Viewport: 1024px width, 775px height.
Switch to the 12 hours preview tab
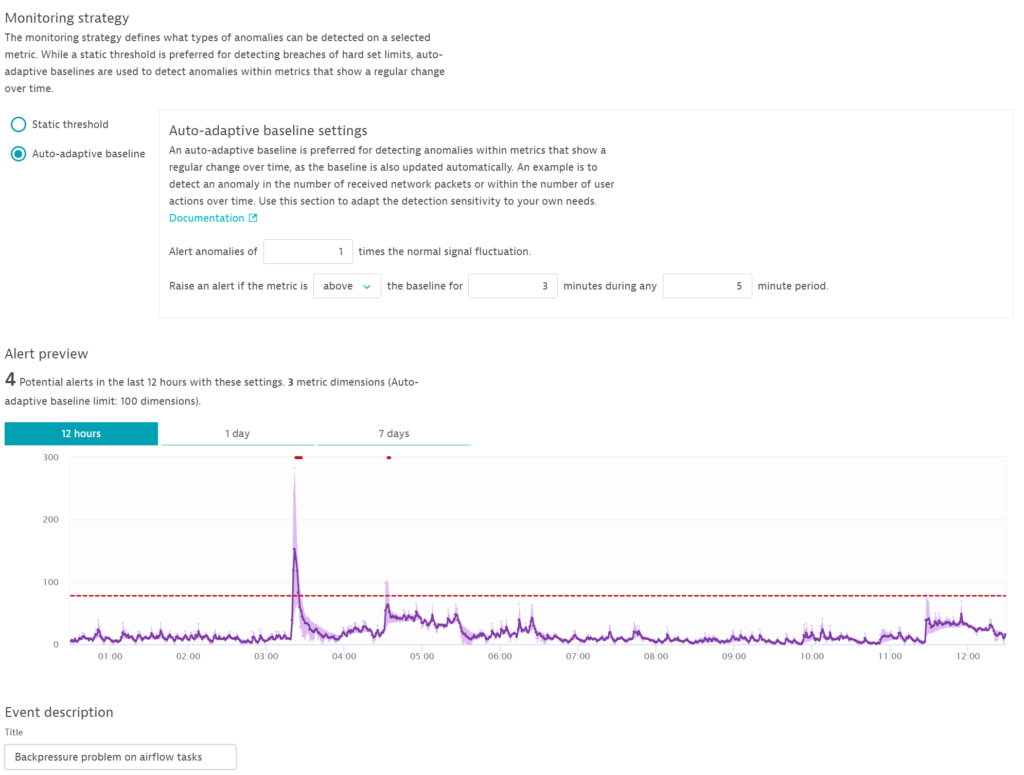pyautogui.click(x=81, y=434)
